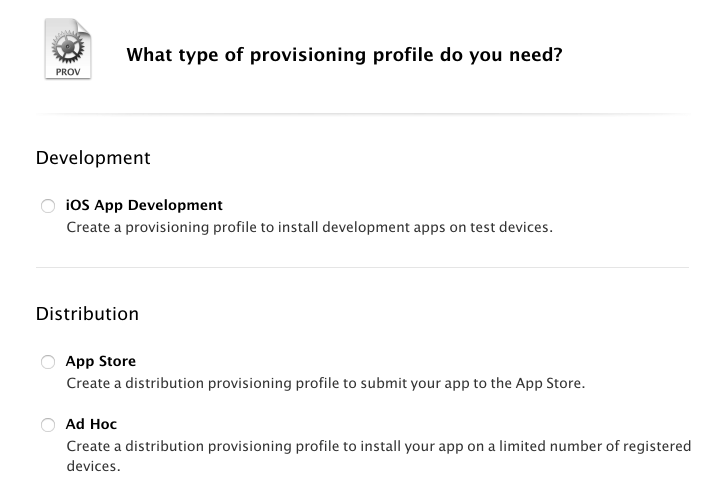The width and height of the screenshot is (702, 498).
Task: Click the provisioning profile question heading
Action: coord(344,54)
